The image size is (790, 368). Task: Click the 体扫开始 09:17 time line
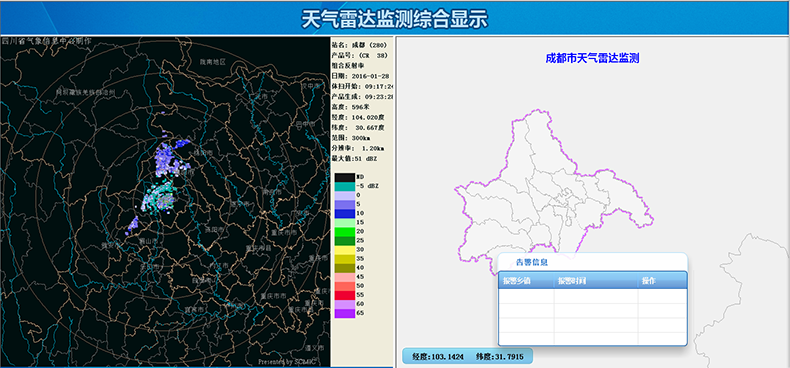(362, 86)
